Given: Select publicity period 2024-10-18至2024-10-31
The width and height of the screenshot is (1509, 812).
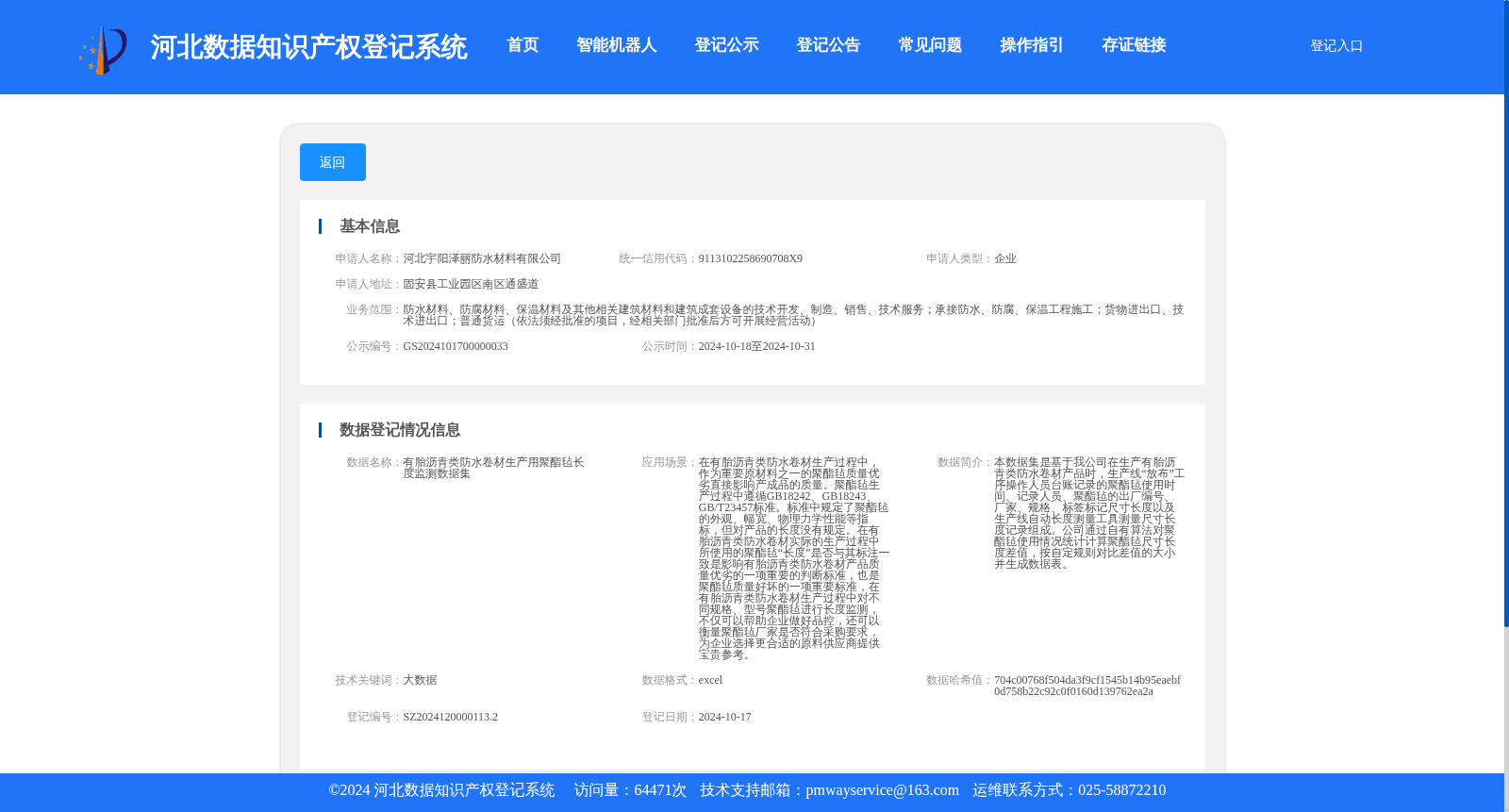Looking at the screenshot, I should (757, 346).
